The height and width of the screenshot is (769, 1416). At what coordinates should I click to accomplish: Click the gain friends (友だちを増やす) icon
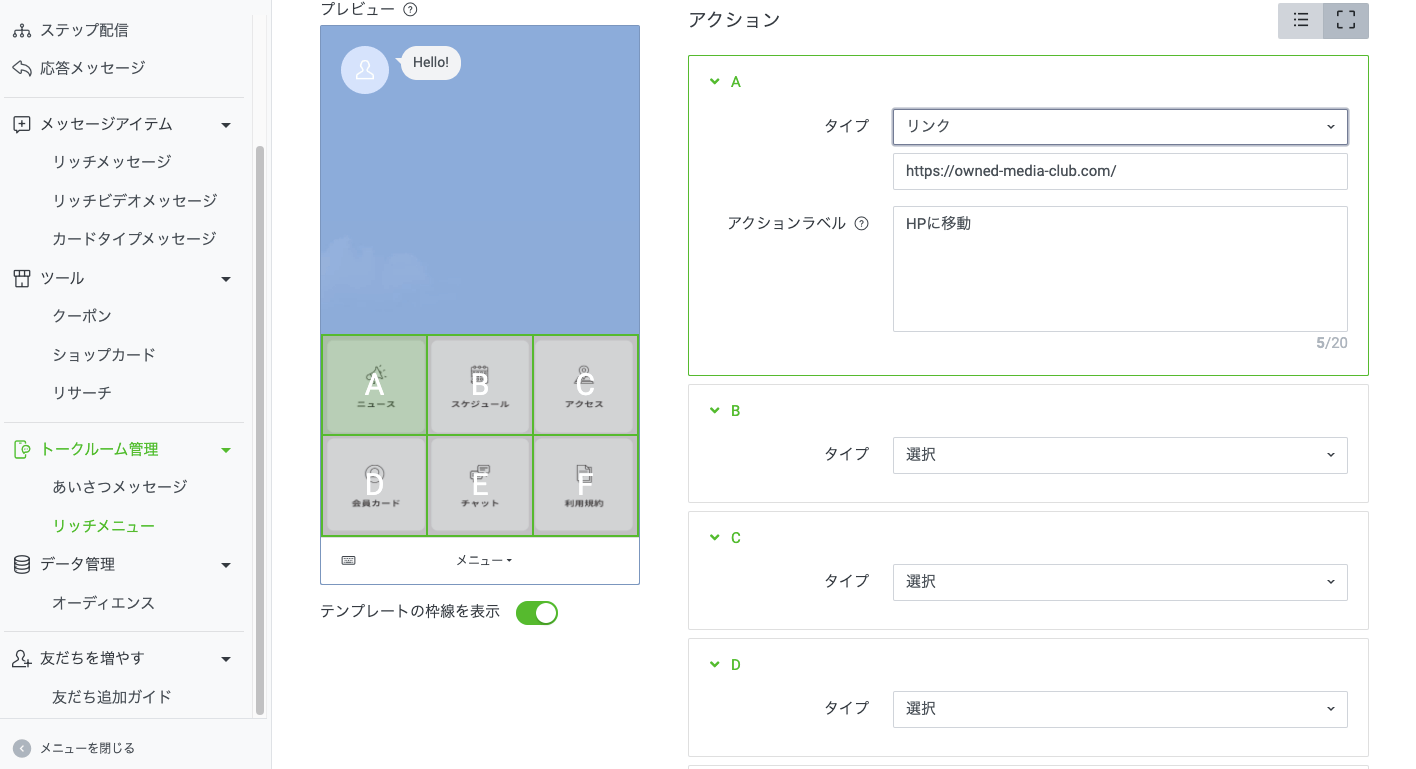(x=21, y=658)
